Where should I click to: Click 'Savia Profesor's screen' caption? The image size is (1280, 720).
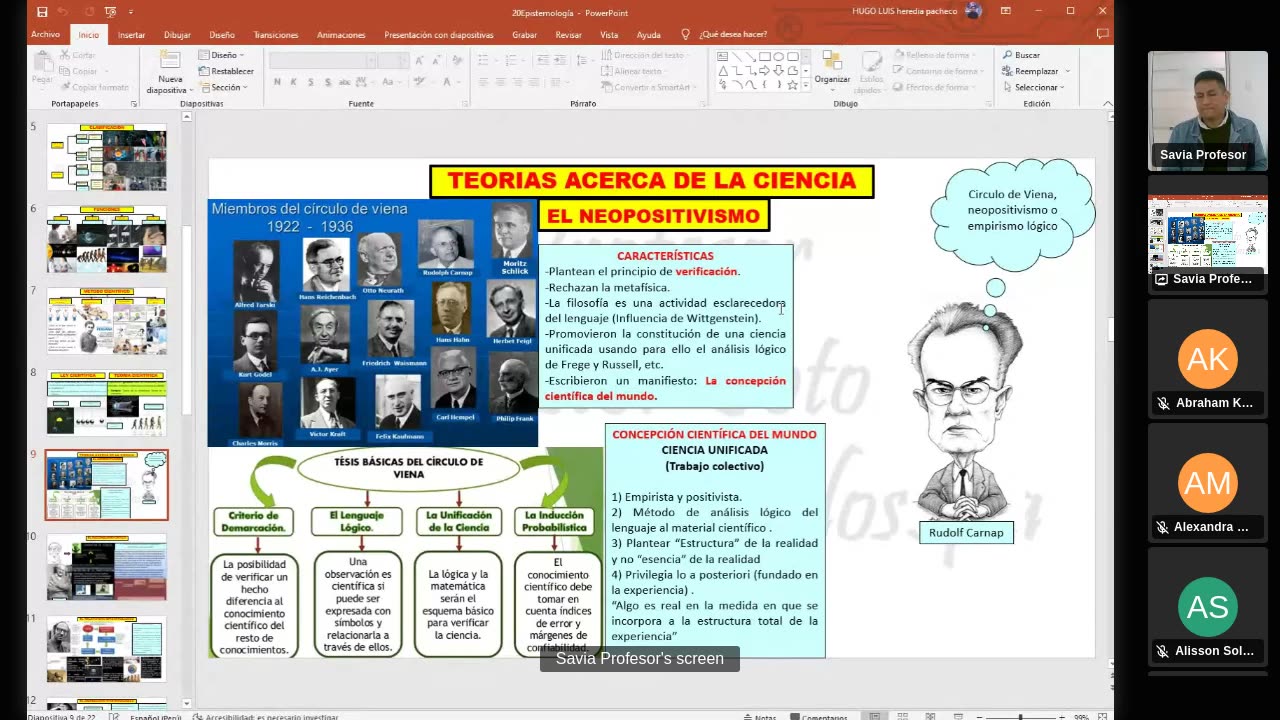click(x=640, y=659)
